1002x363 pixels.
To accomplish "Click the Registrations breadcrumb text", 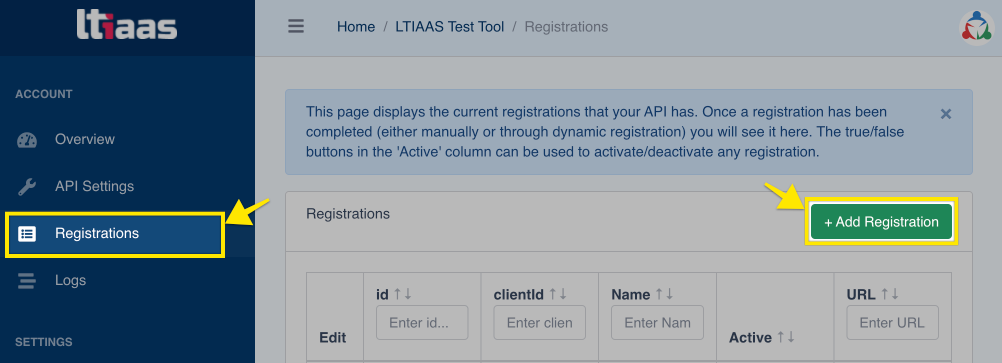I will tap(566, 27).
